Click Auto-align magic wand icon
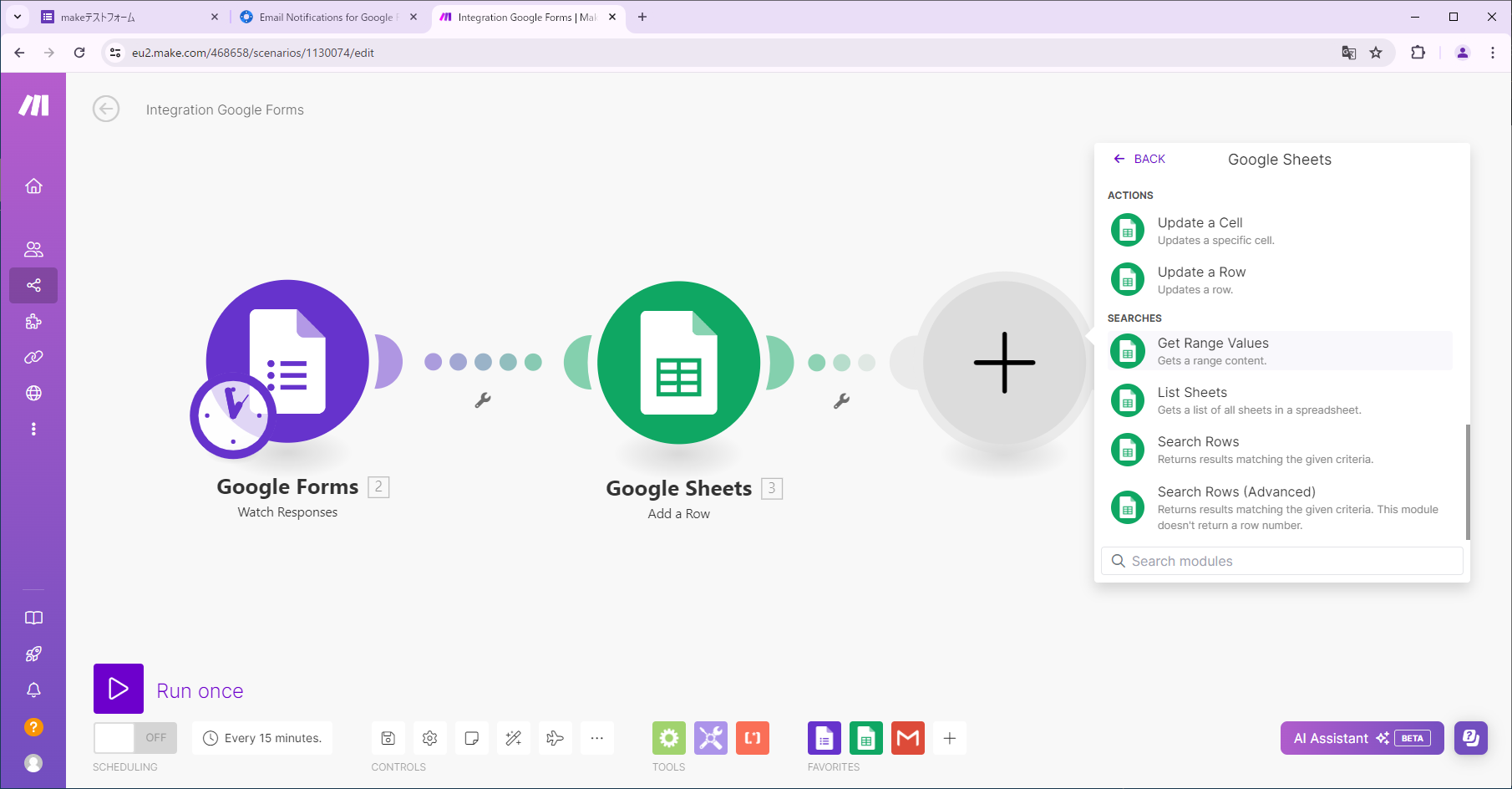The image size is (1512, 789). click(514, 738)
